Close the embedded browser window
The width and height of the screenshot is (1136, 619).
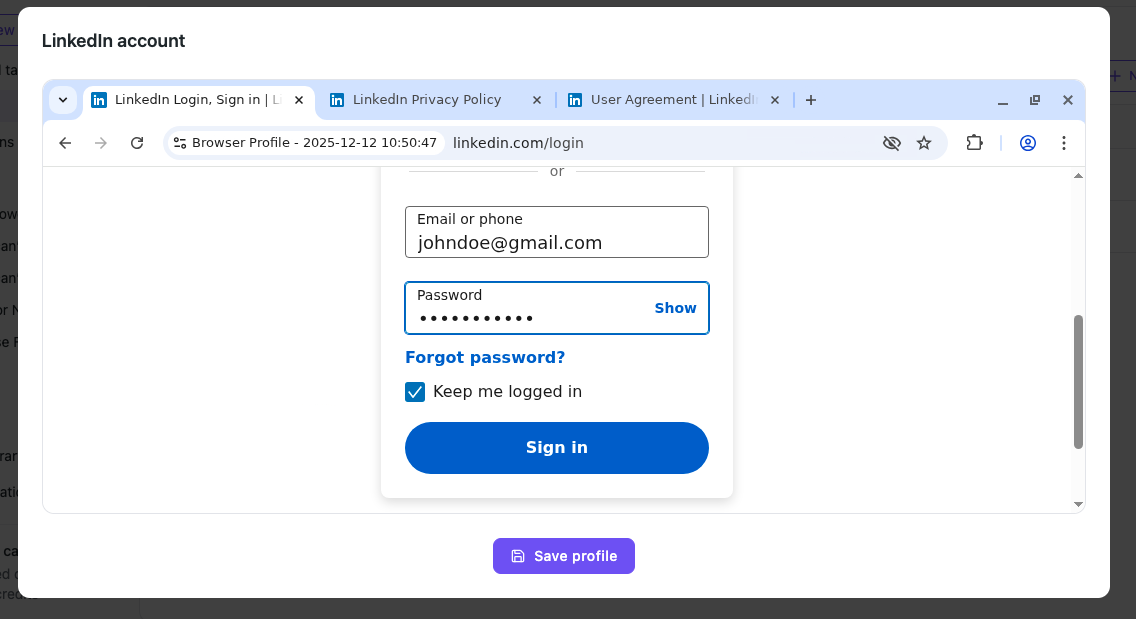tap(1067, 100)
